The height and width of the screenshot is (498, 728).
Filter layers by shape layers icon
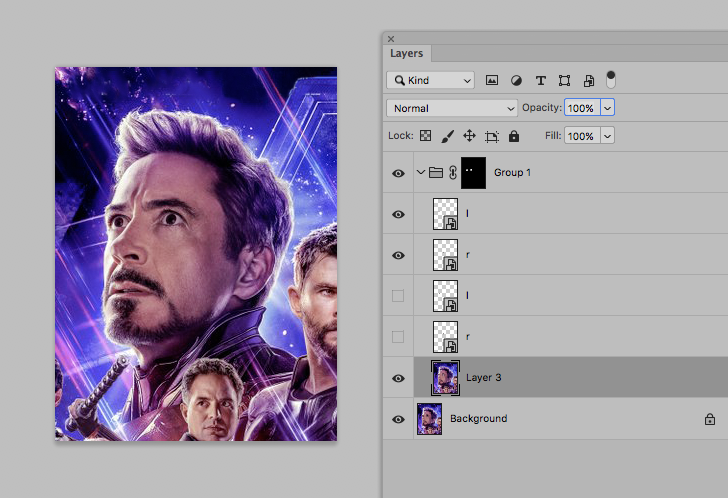click(564, 81)
